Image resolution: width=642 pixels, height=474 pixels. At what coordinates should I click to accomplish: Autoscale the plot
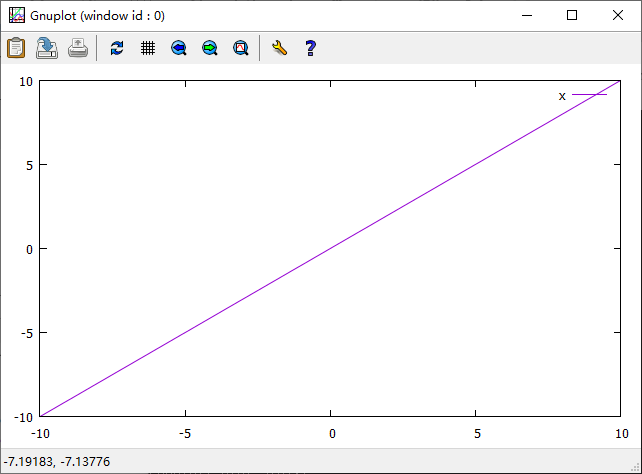click(241, 48)
